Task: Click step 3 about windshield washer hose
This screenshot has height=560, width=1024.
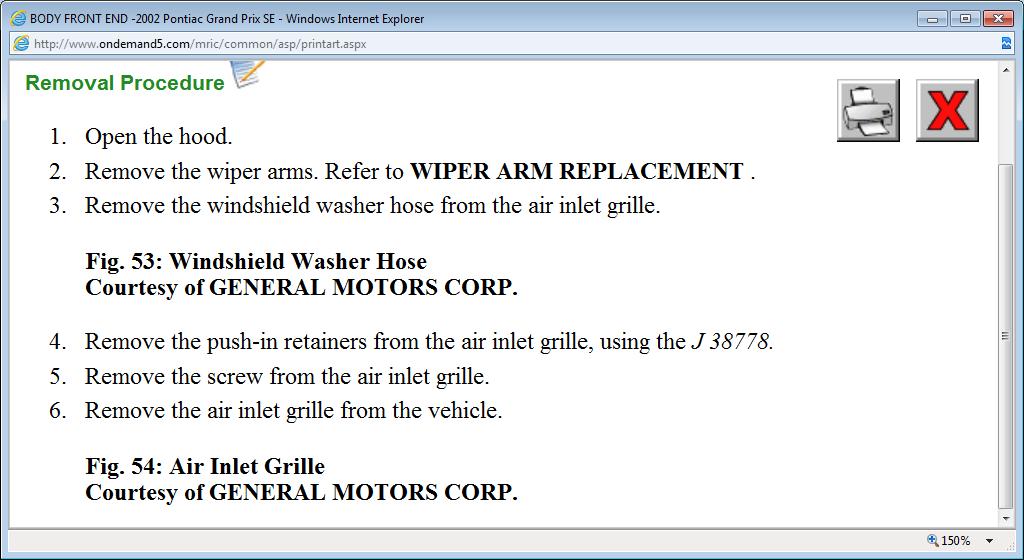Action: [x=372, y=206]
